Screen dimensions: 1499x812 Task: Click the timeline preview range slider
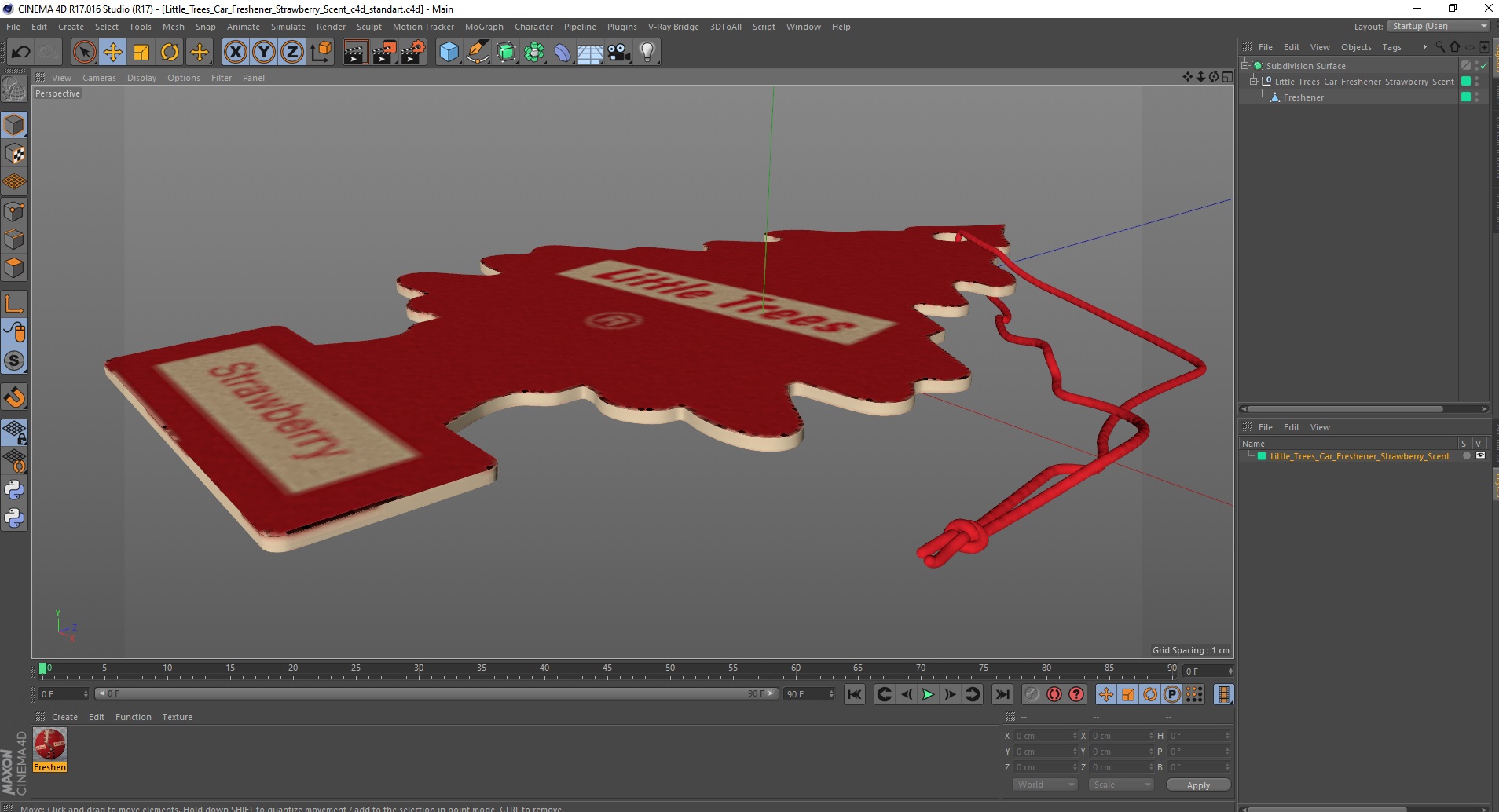click(437, 693)
